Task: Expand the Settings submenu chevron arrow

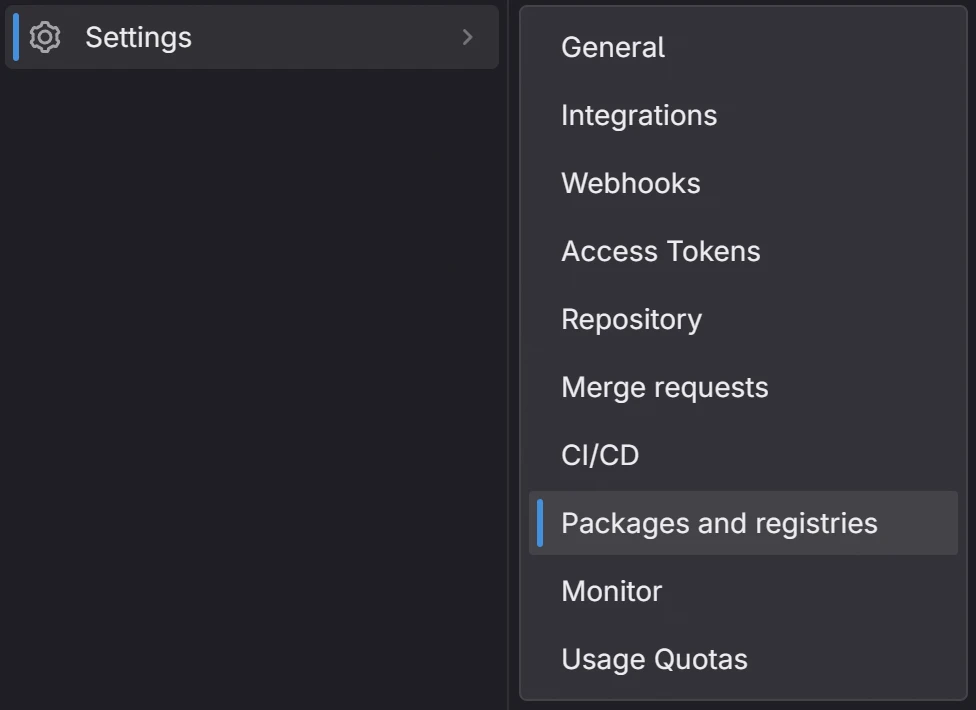Action: click(467, 37)
